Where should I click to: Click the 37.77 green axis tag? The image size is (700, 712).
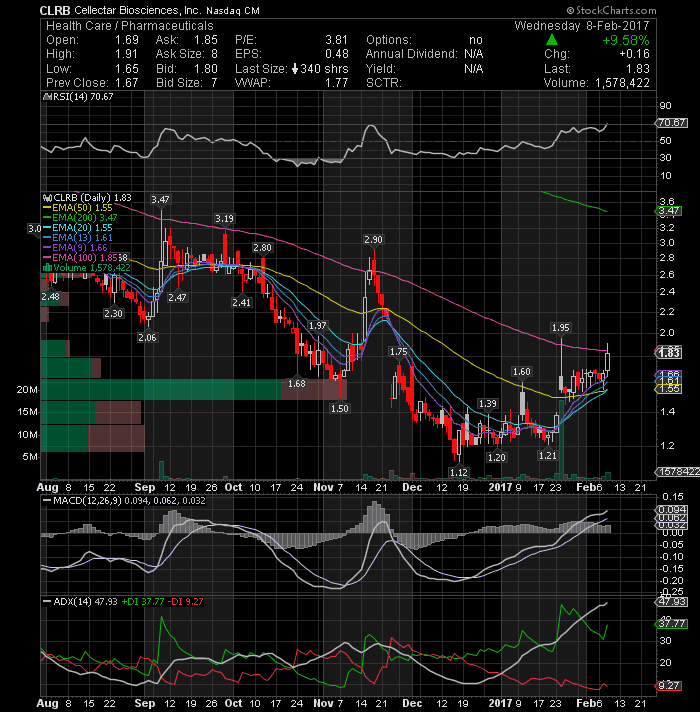pyautogui.click(x=672, y=623)
